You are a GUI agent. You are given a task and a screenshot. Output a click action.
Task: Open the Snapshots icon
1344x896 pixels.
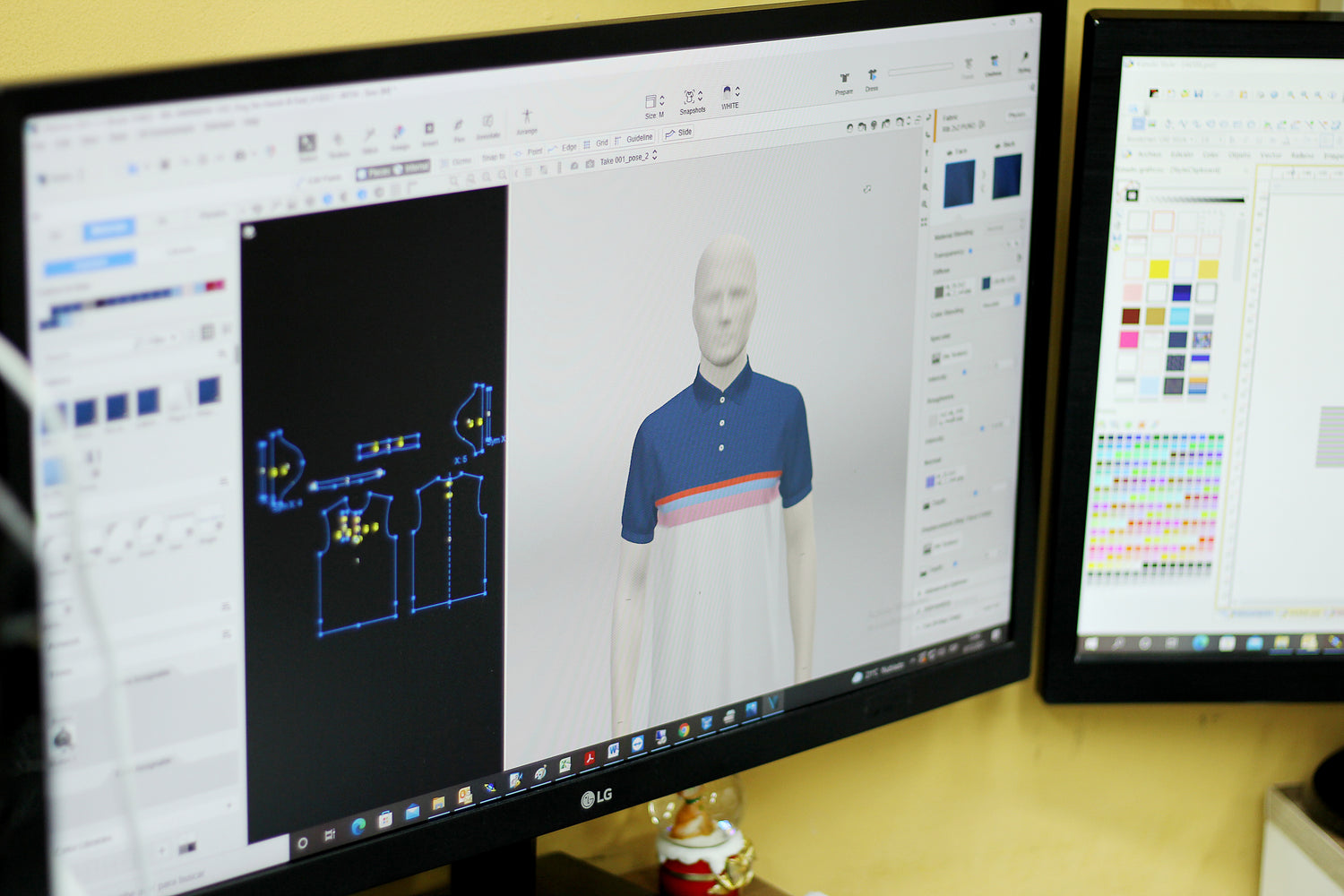tap(691, 99)
